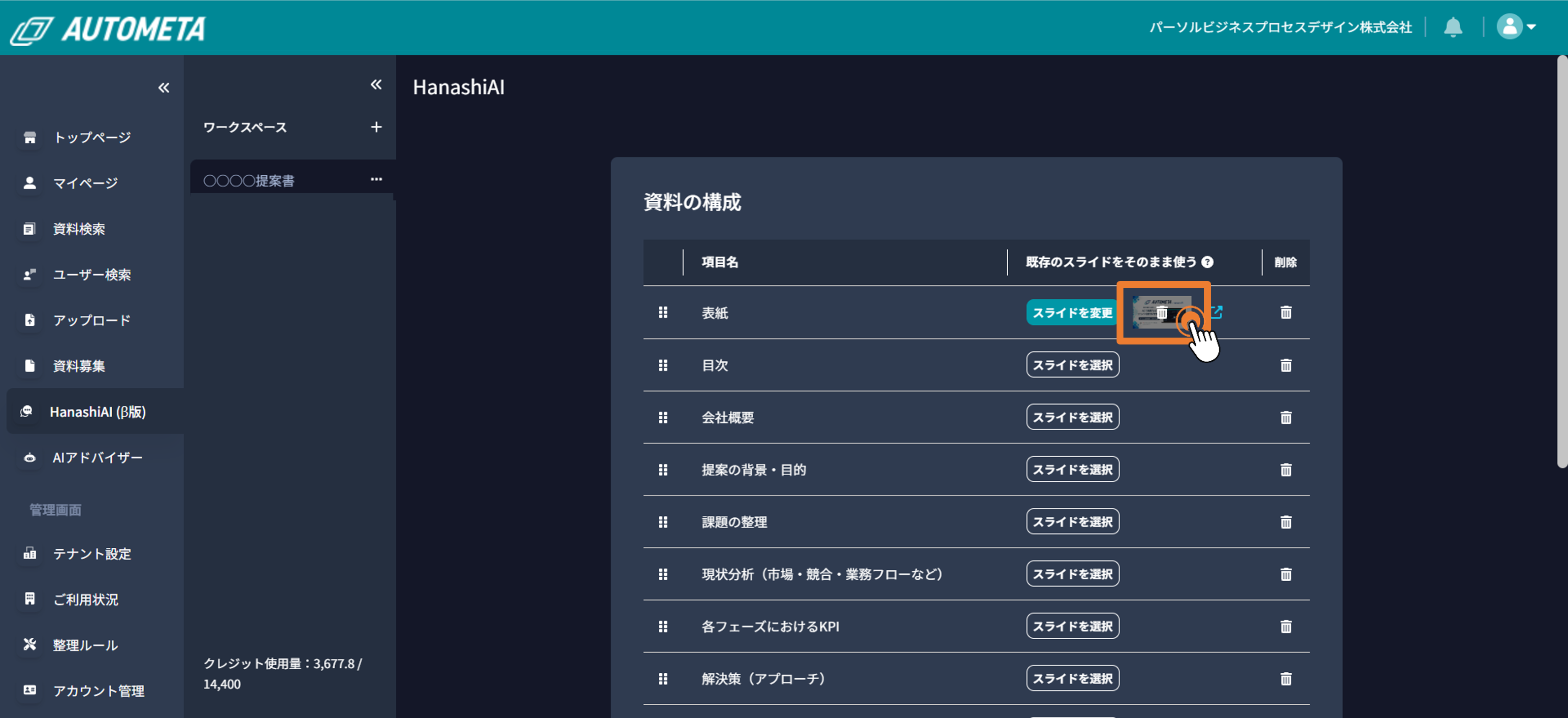Delete the 課題の整理 row
Viewport: 1568px width, 718px height.
click(x=1285, y=522)
